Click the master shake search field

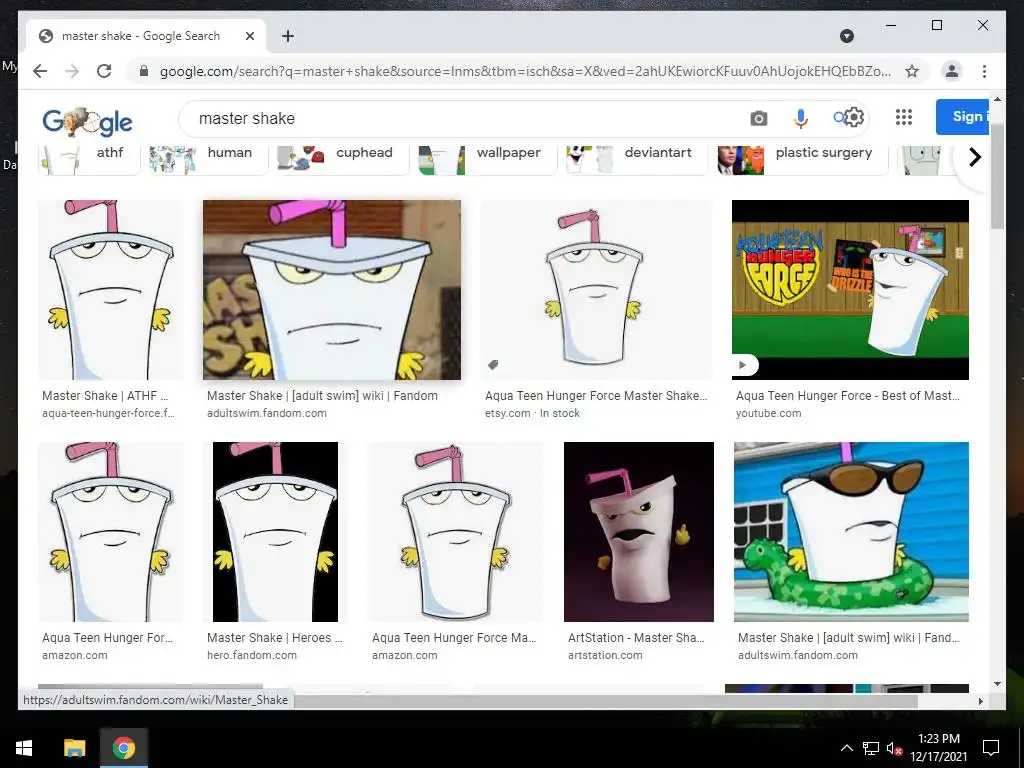coord(464,118)
